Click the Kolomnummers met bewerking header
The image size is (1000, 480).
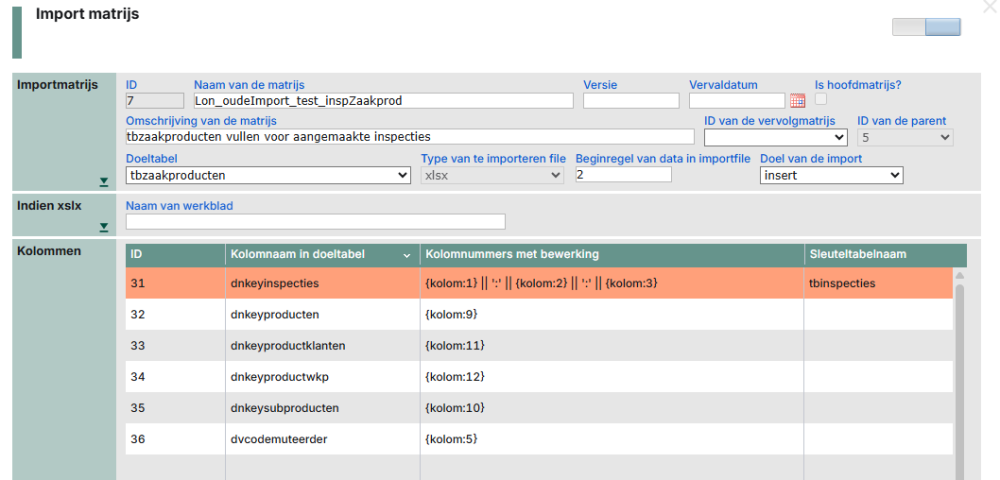click(611, 255)
